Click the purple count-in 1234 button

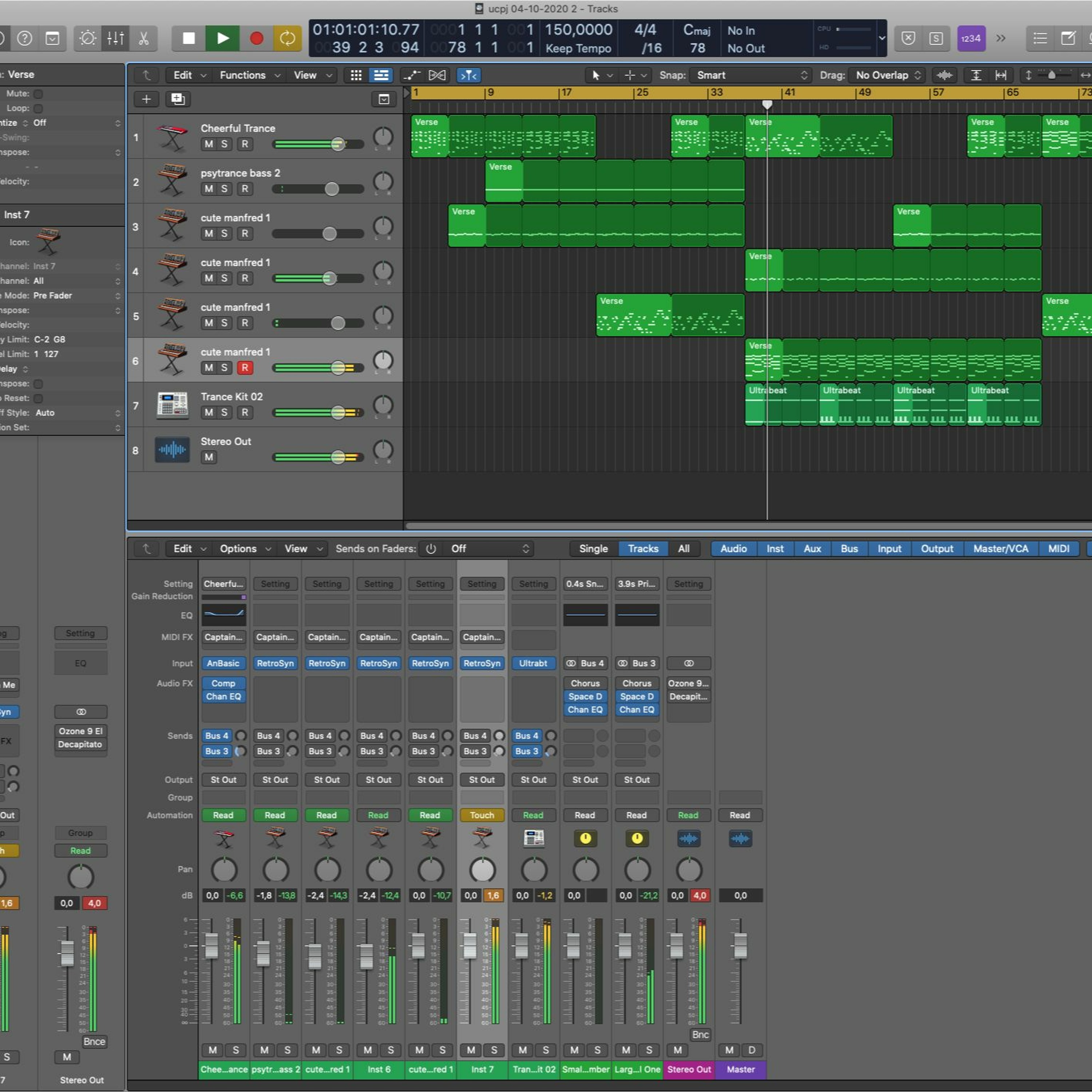(x=970, y=39)
